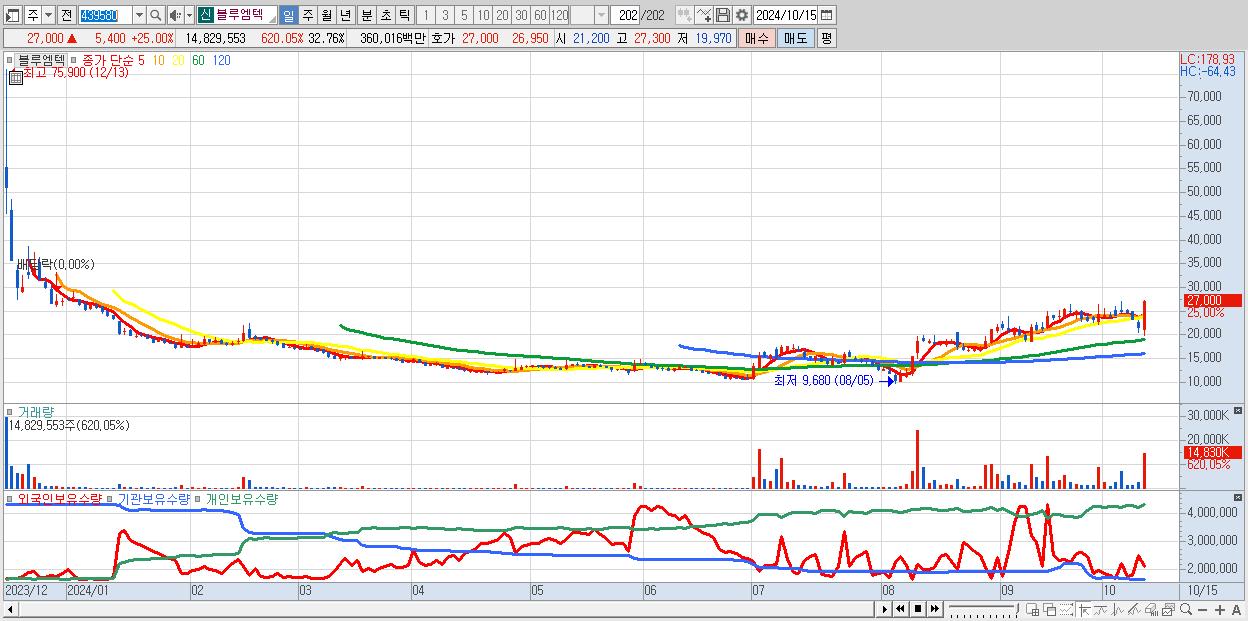Image resolution: width=1248 pixels, height=621 pixels.
Task: Click the crosshair cursor tool icon
Action: 1085,610
